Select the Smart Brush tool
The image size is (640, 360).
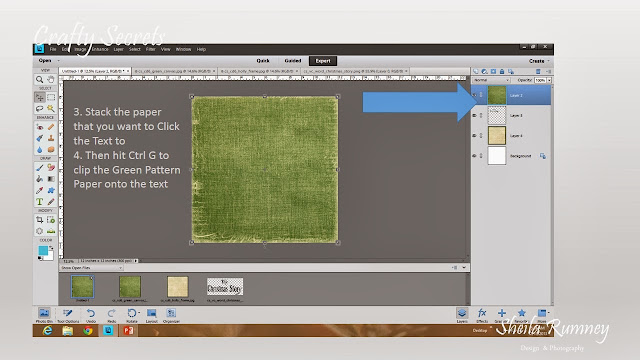pos(40,138)
